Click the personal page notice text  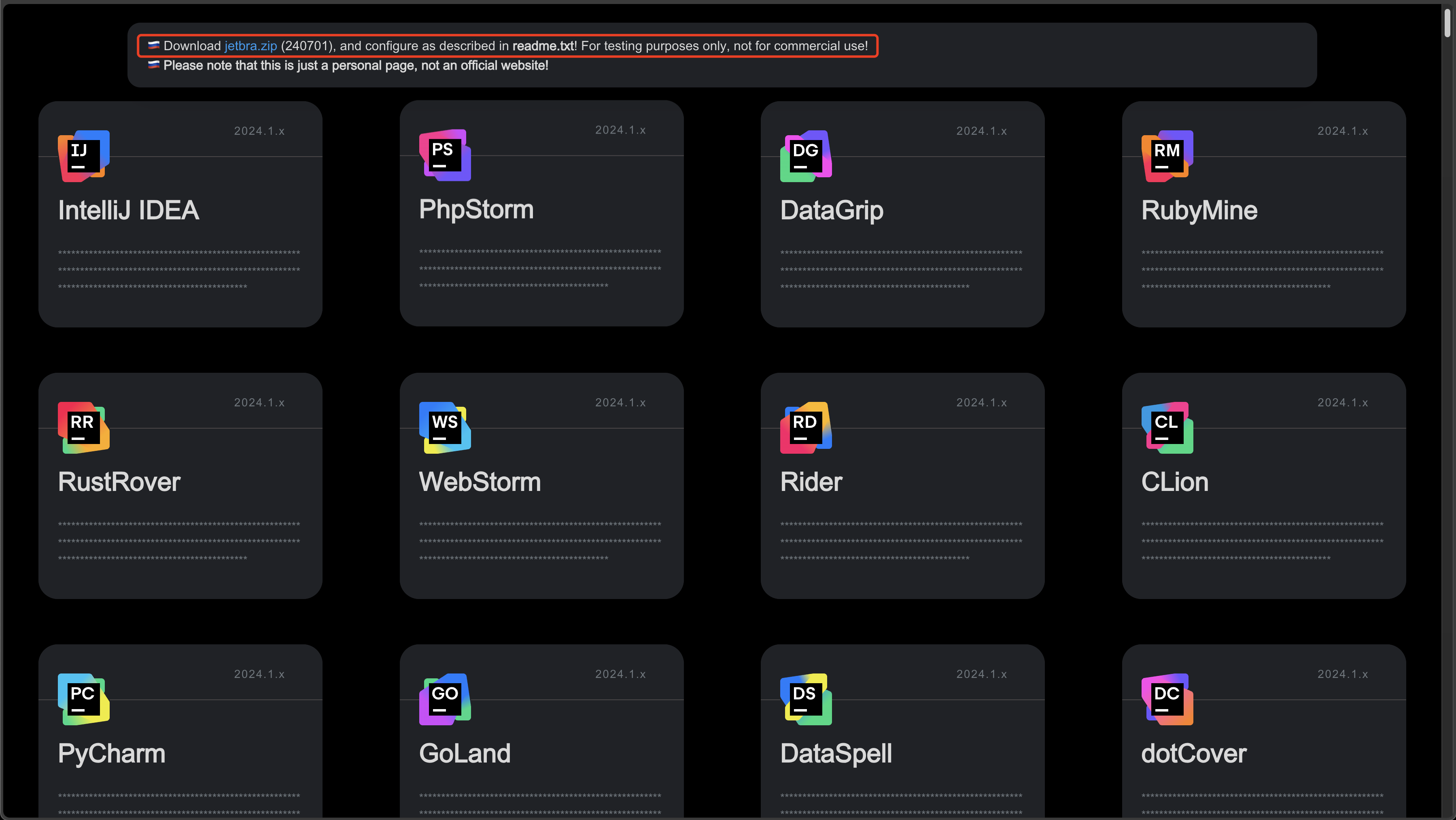[356, 66]
